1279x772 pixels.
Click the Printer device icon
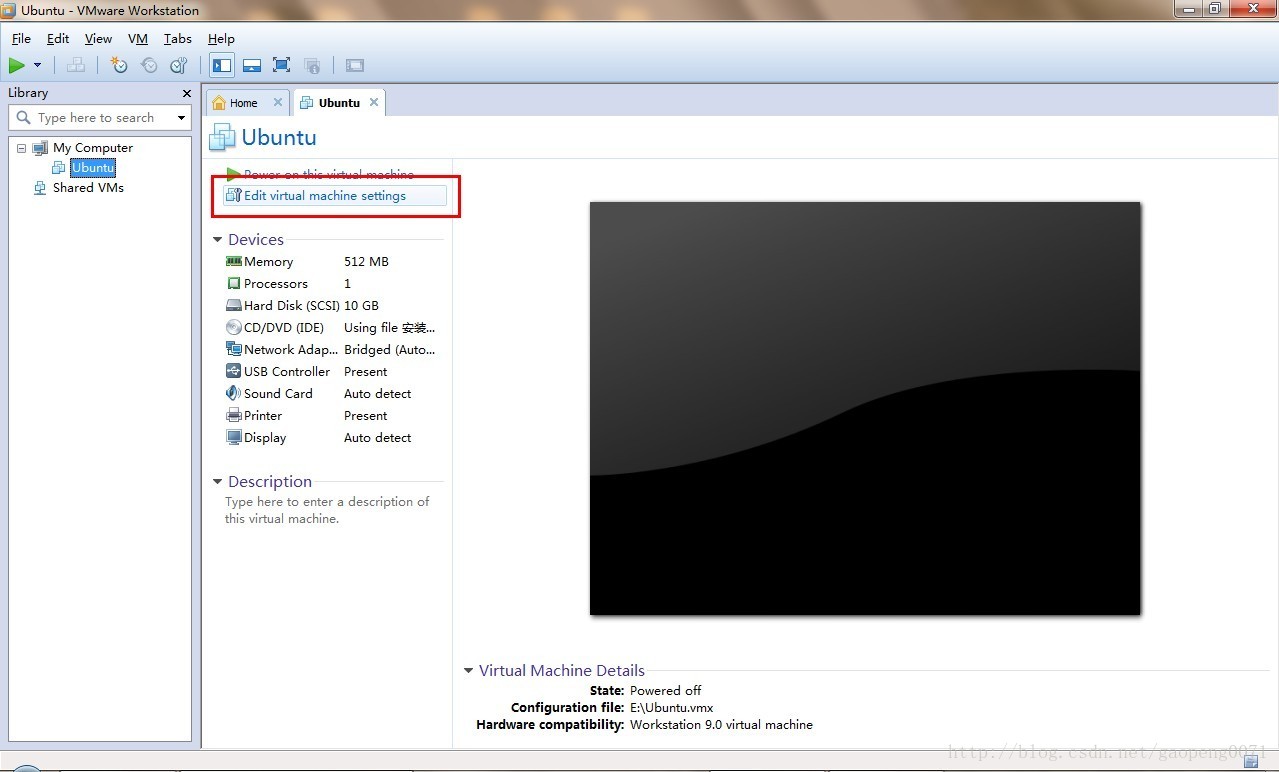[x=234, y=415]
